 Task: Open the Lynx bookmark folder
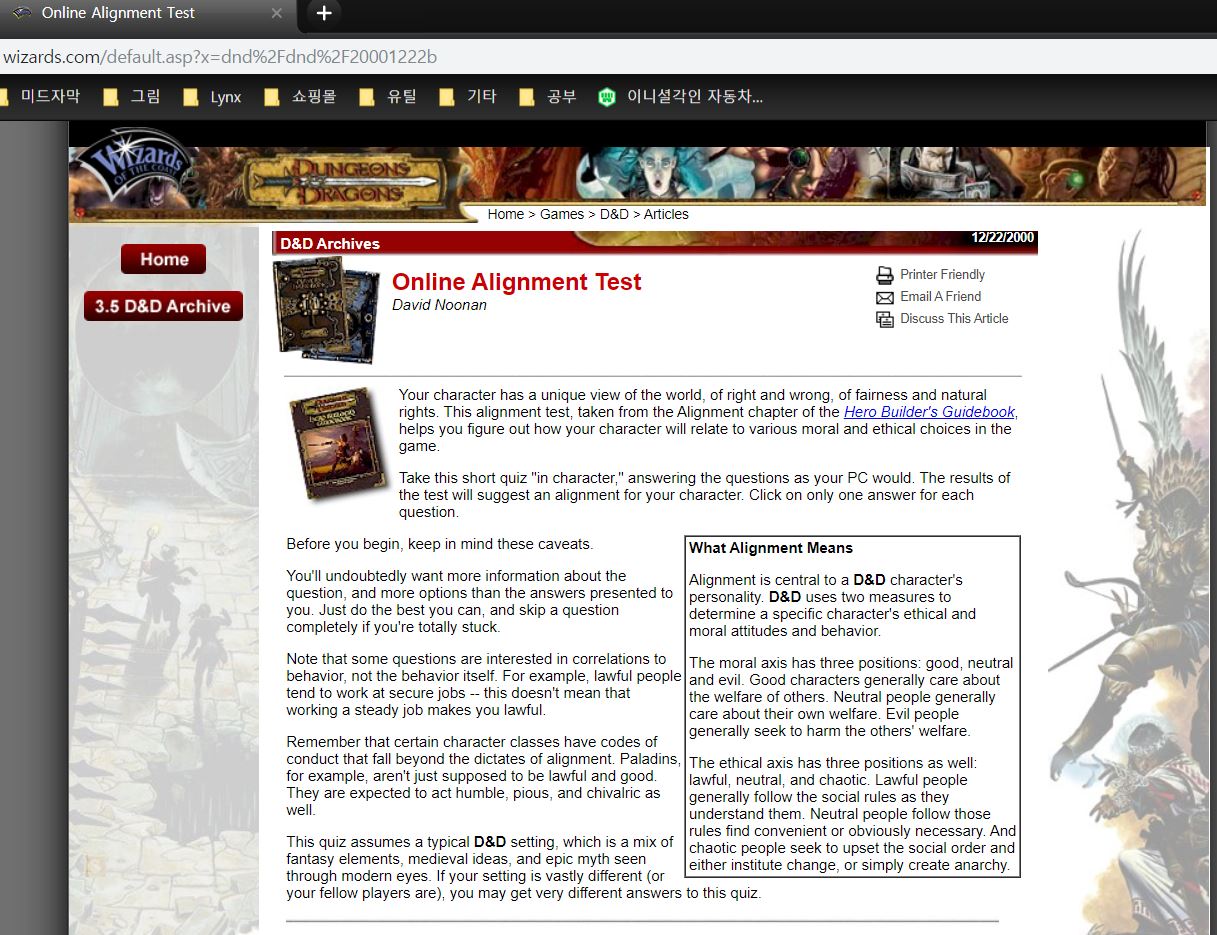tap(213, 97)
